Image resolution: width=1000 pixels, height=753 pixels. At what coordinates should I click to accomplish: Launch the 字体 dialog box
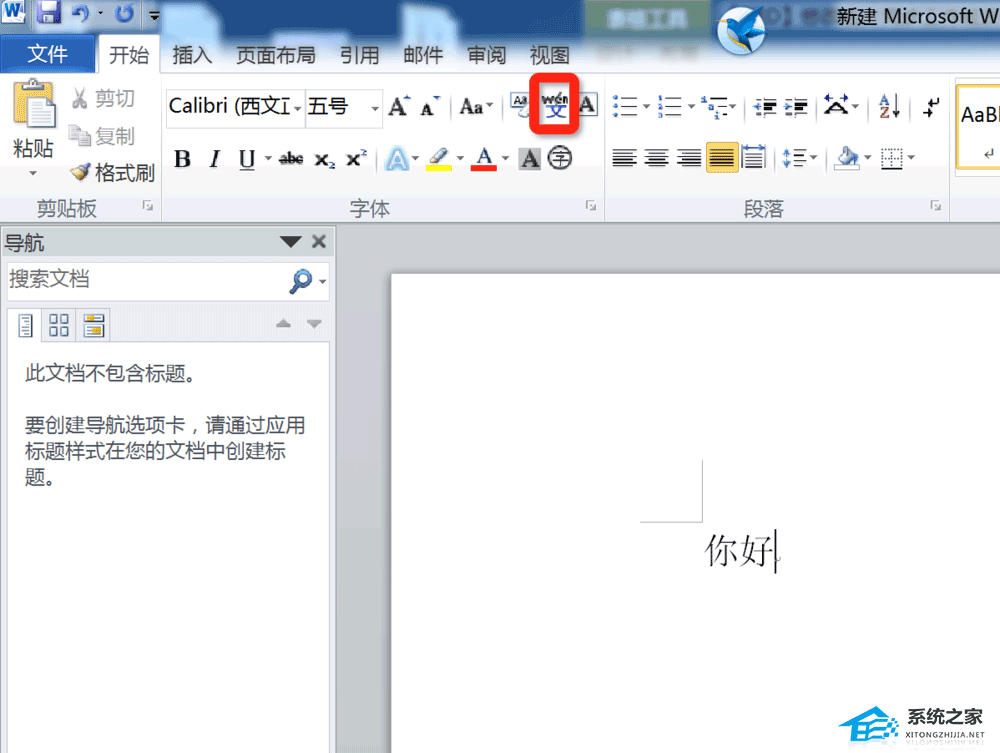click(x=590, y=207)
